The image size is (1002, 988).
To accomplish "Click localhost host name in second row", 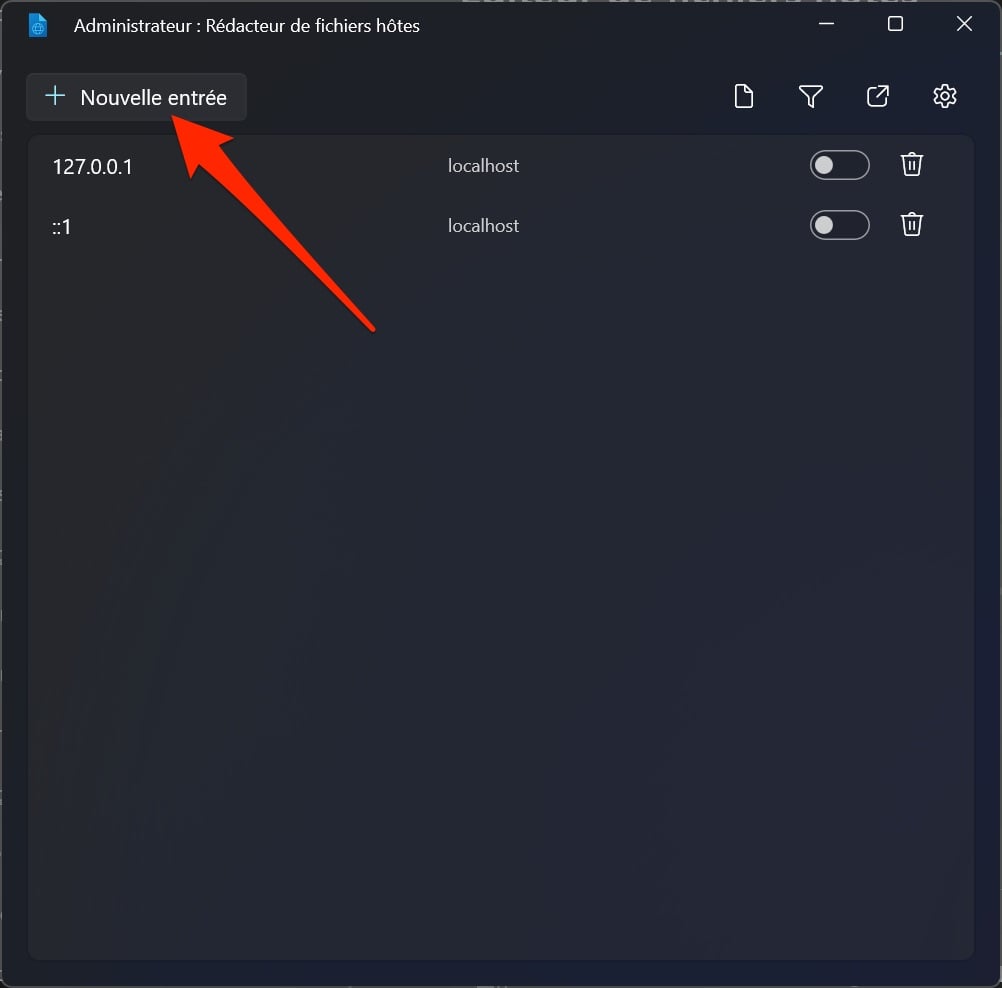I will 483,226.
